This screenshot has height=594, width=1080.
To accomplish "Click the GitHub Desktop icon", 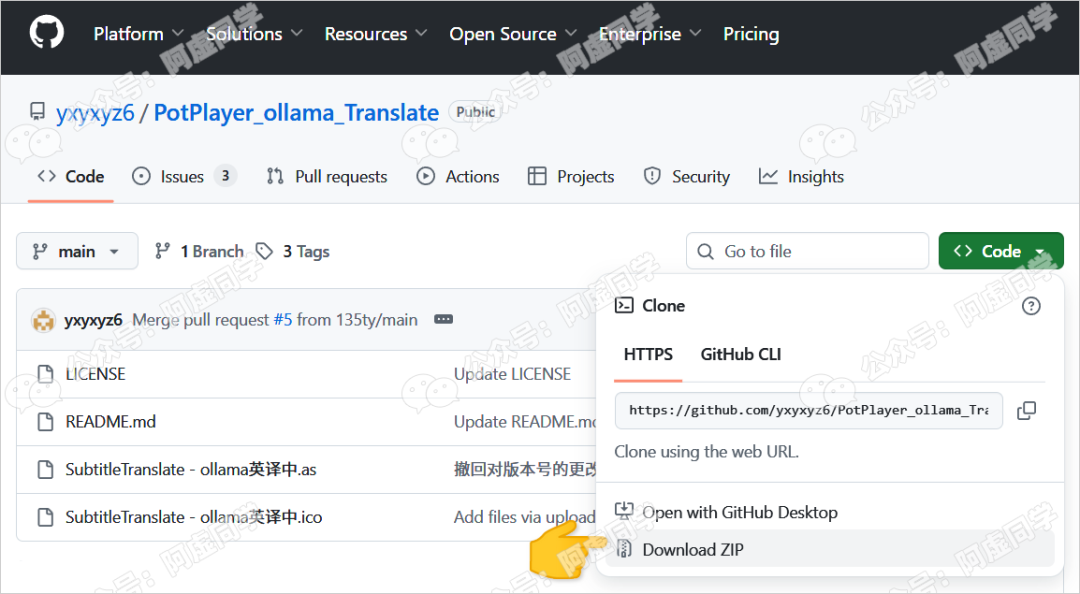I will [625, 511].
